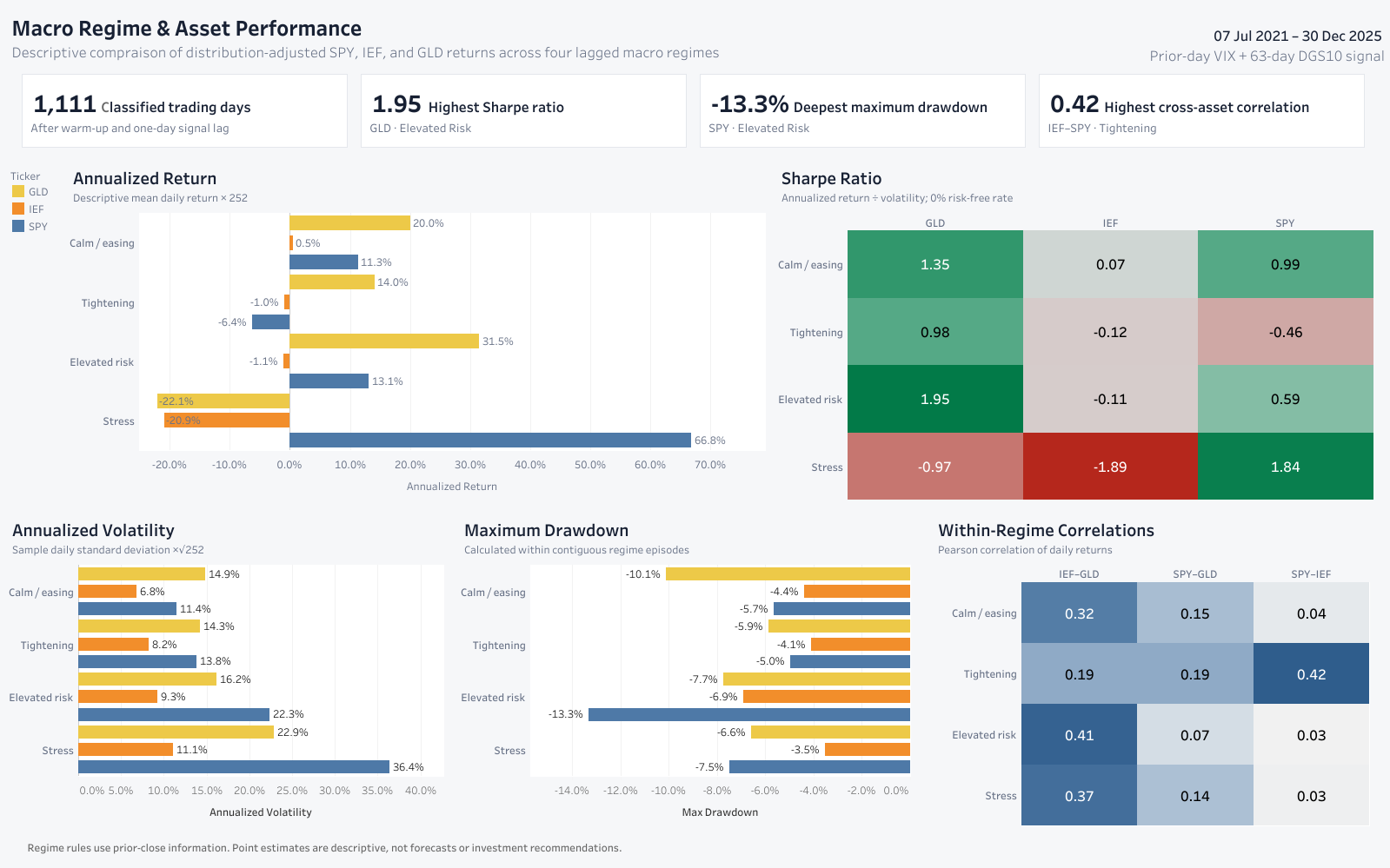
Task: Select the 1.95 Highest Sharpe ratio card
Action: point(523,110)
